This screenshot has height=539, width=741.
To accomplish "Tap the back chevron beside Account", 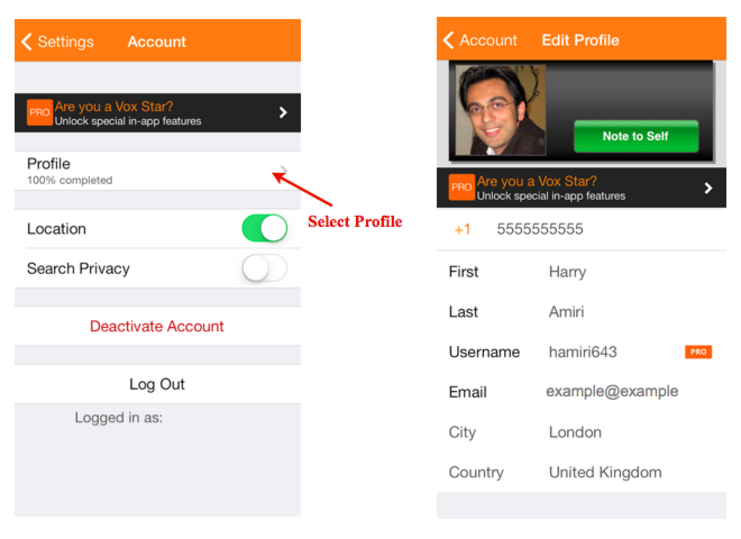I will tap(448, 40).
